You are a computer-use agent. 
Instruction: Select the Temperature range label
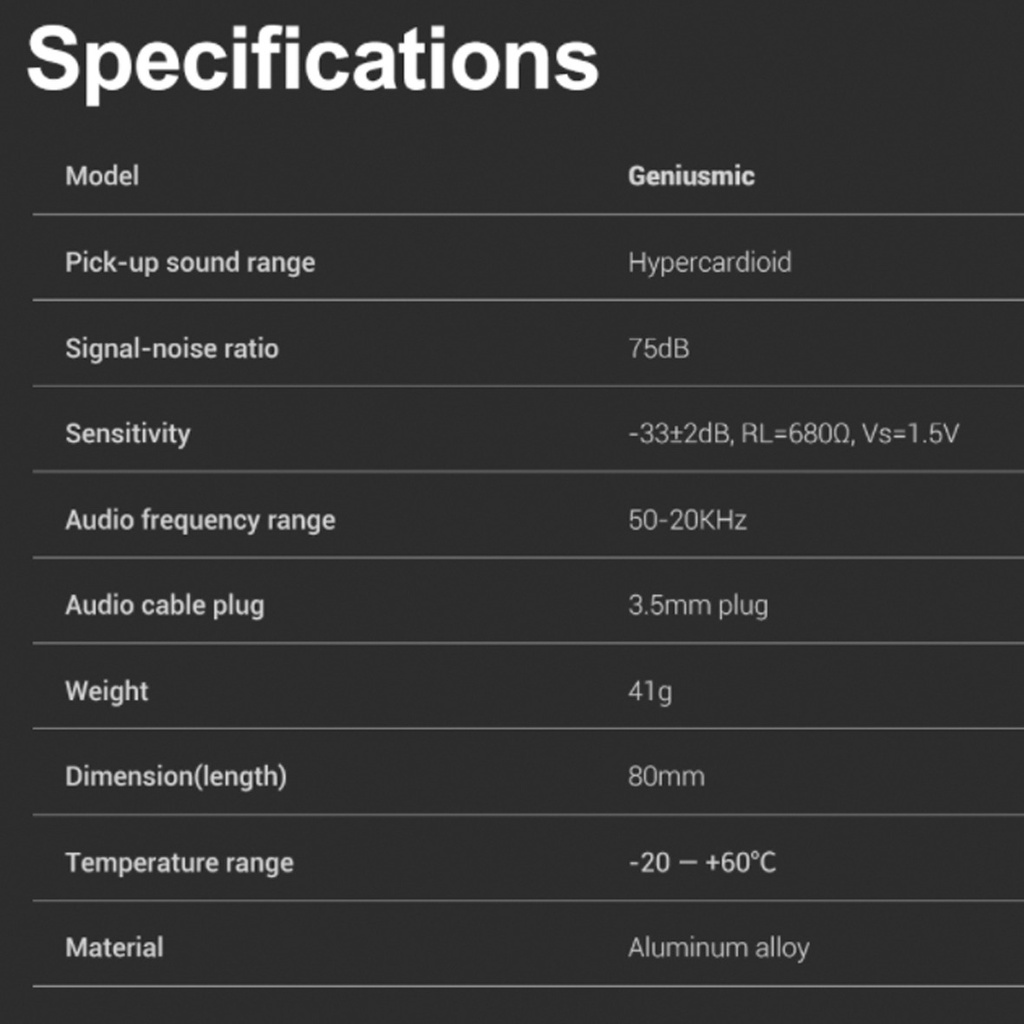click(x=180, y=863)
